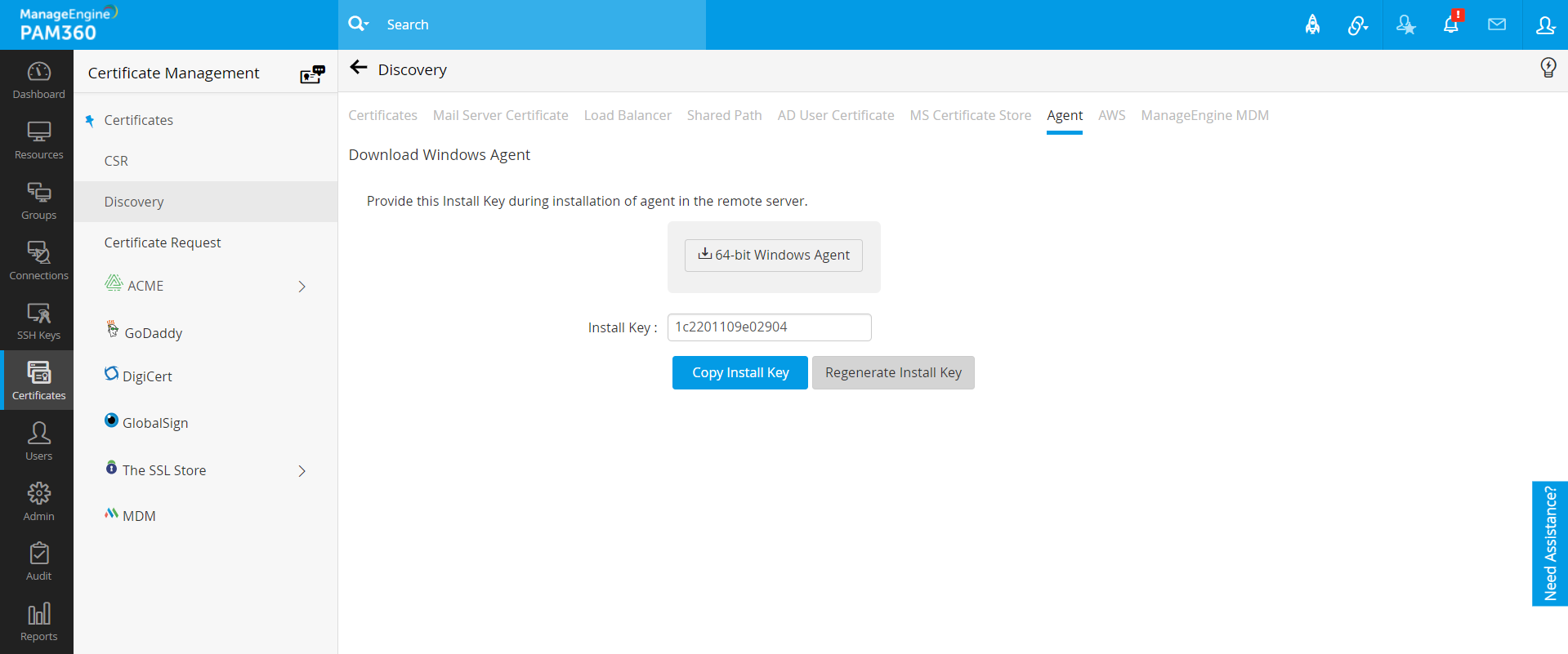The width and height of the screenshot is (1568, 654).
Task: Open Admin settings gear
Action: [38, 501]
